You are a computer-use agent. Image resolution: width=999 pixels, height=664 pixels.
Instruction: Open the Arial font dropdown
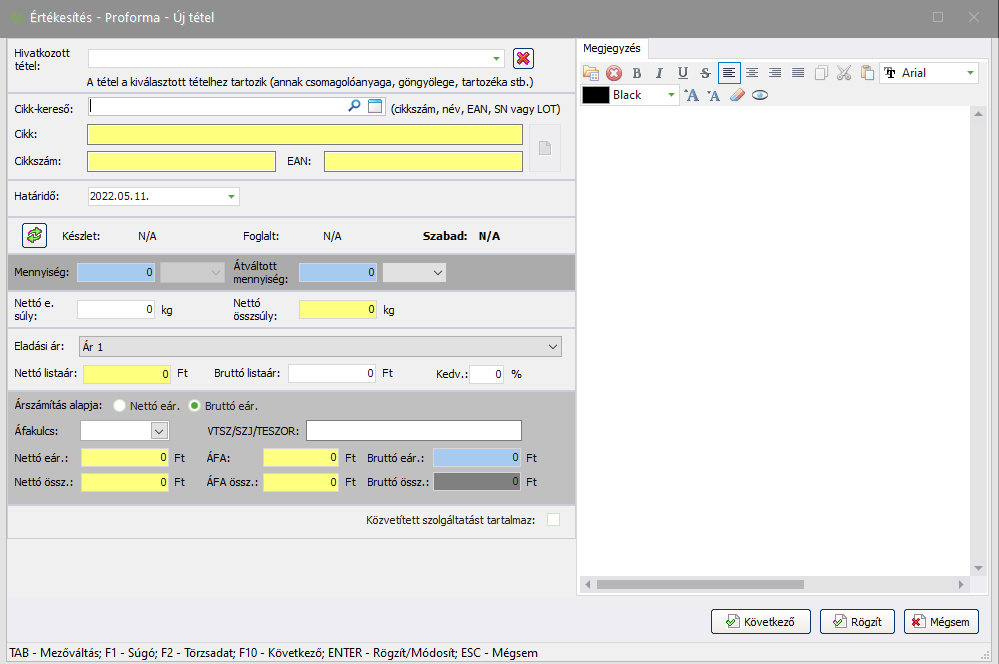pyautogui.click(x=970, y=73)
